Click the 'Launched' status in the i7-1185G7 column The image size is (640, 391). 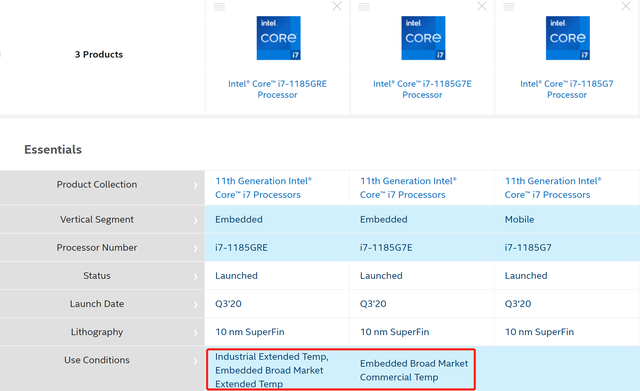pyautogui.click(x=526, y=276)
